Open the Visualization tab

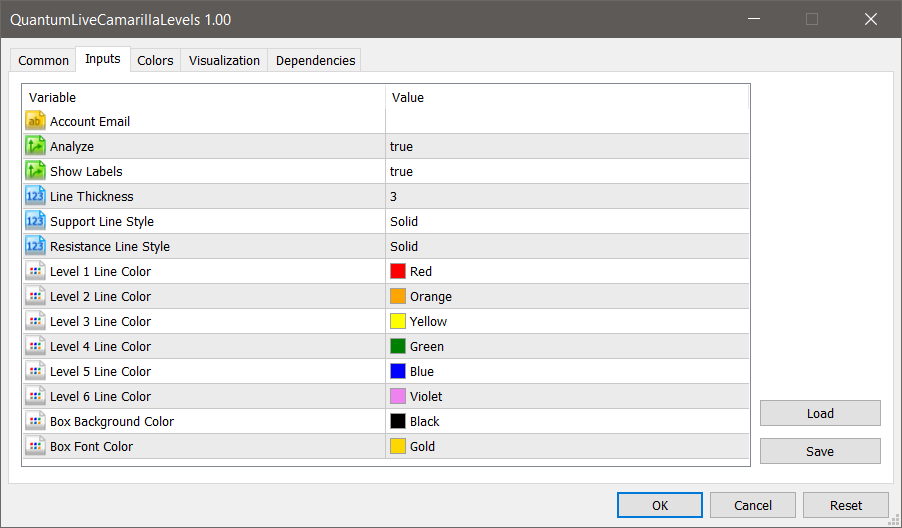224,60
